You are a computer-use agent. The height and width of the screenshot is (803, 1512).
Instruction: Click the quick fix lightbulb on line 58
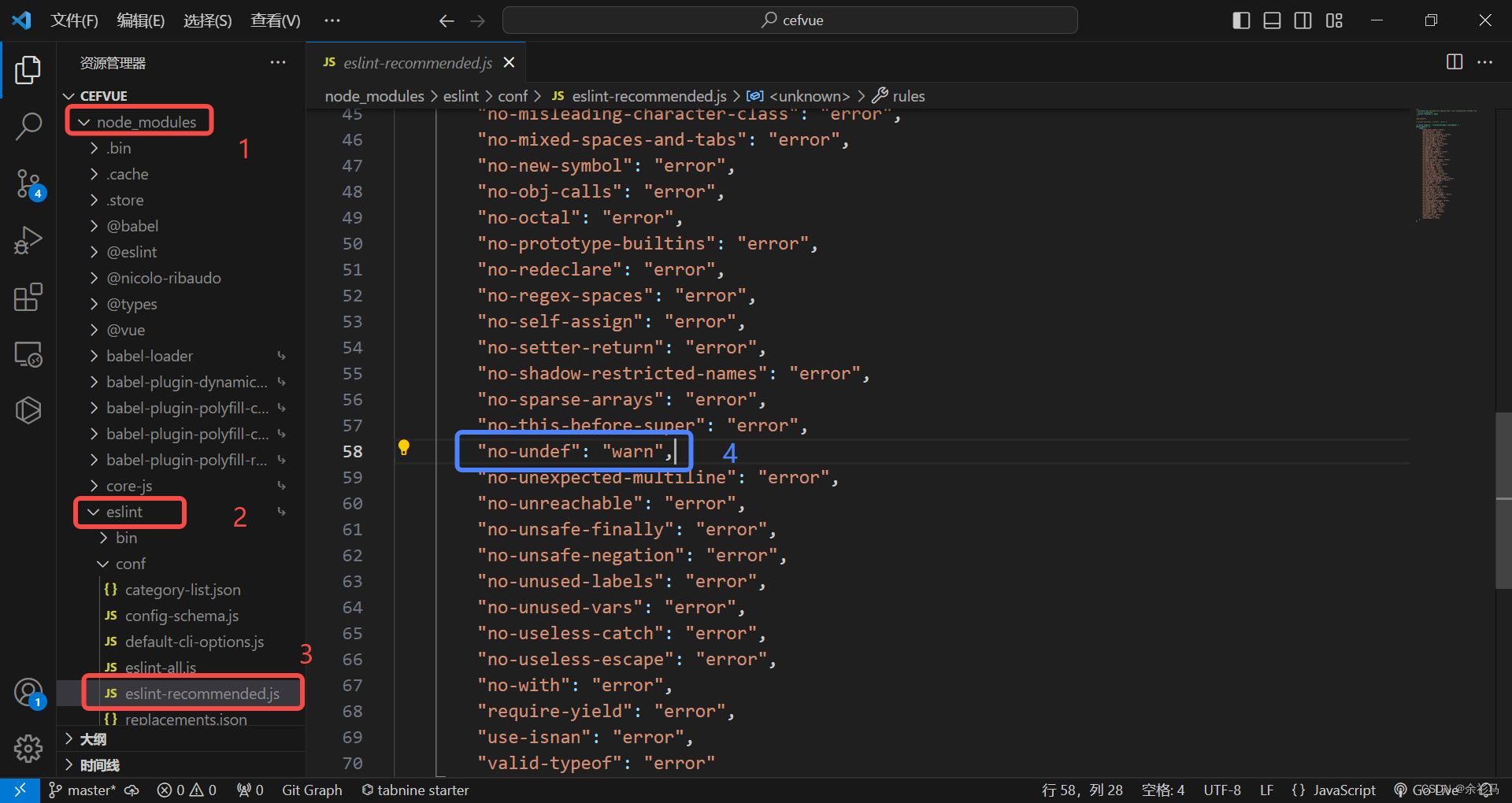click(x=405, y=447)
